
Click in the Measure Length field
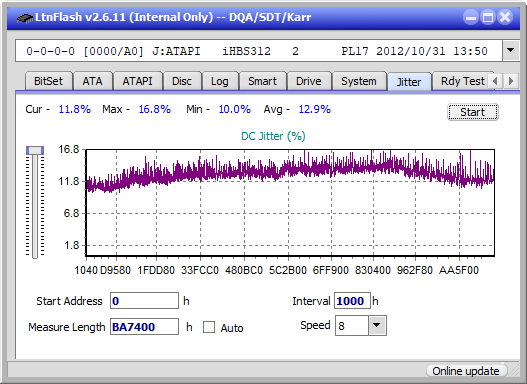pyautogui.click(x=144, y=327)
